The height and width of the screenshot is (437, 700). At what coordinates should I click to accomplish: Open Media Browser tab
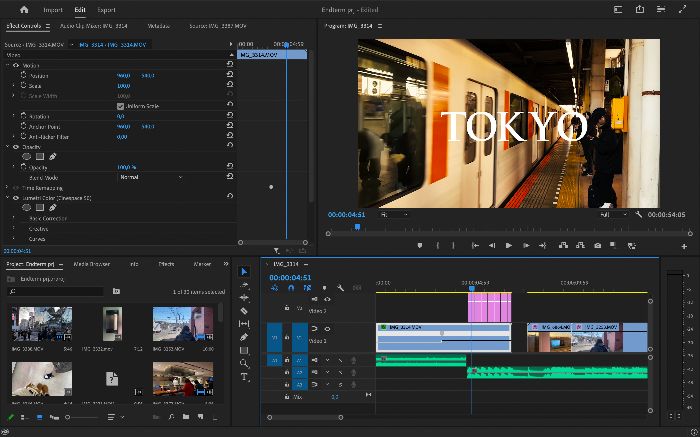(x=92, y=264)
